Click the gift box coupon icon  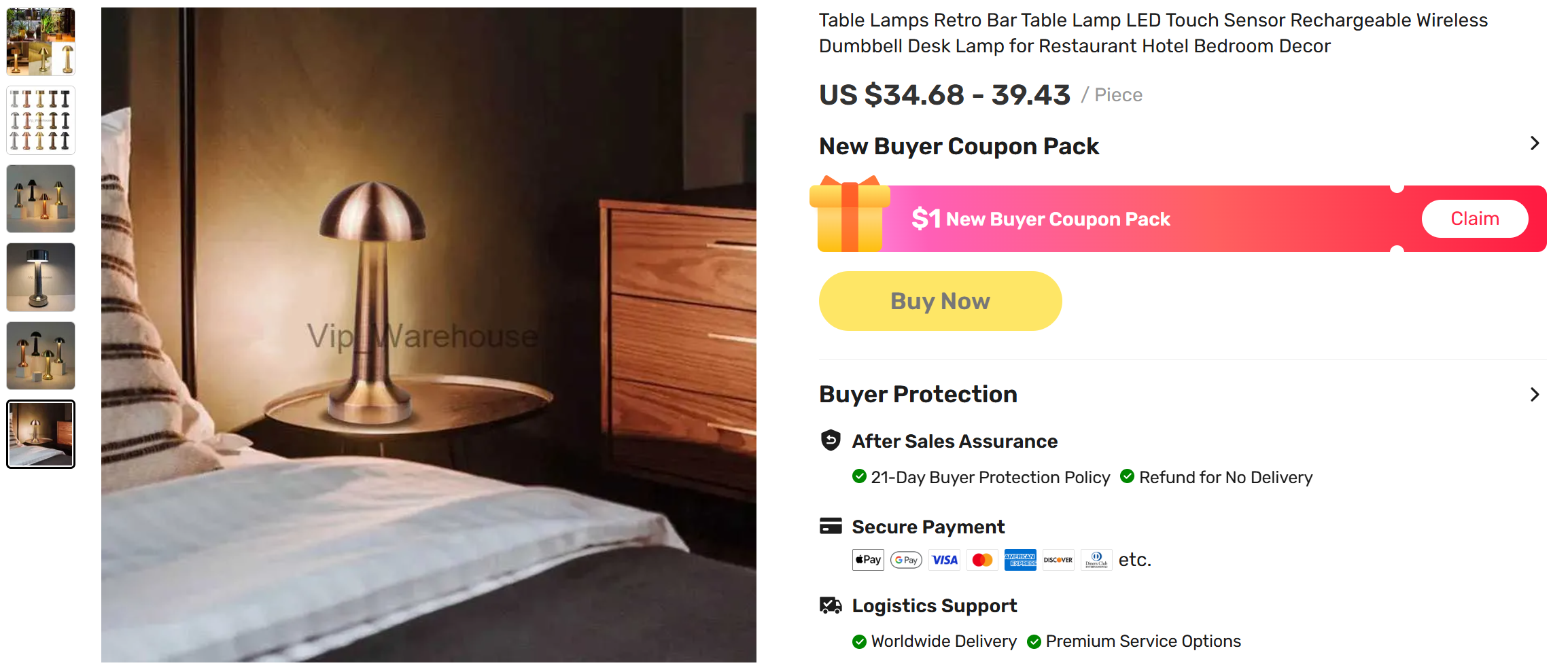coord(850,215)
